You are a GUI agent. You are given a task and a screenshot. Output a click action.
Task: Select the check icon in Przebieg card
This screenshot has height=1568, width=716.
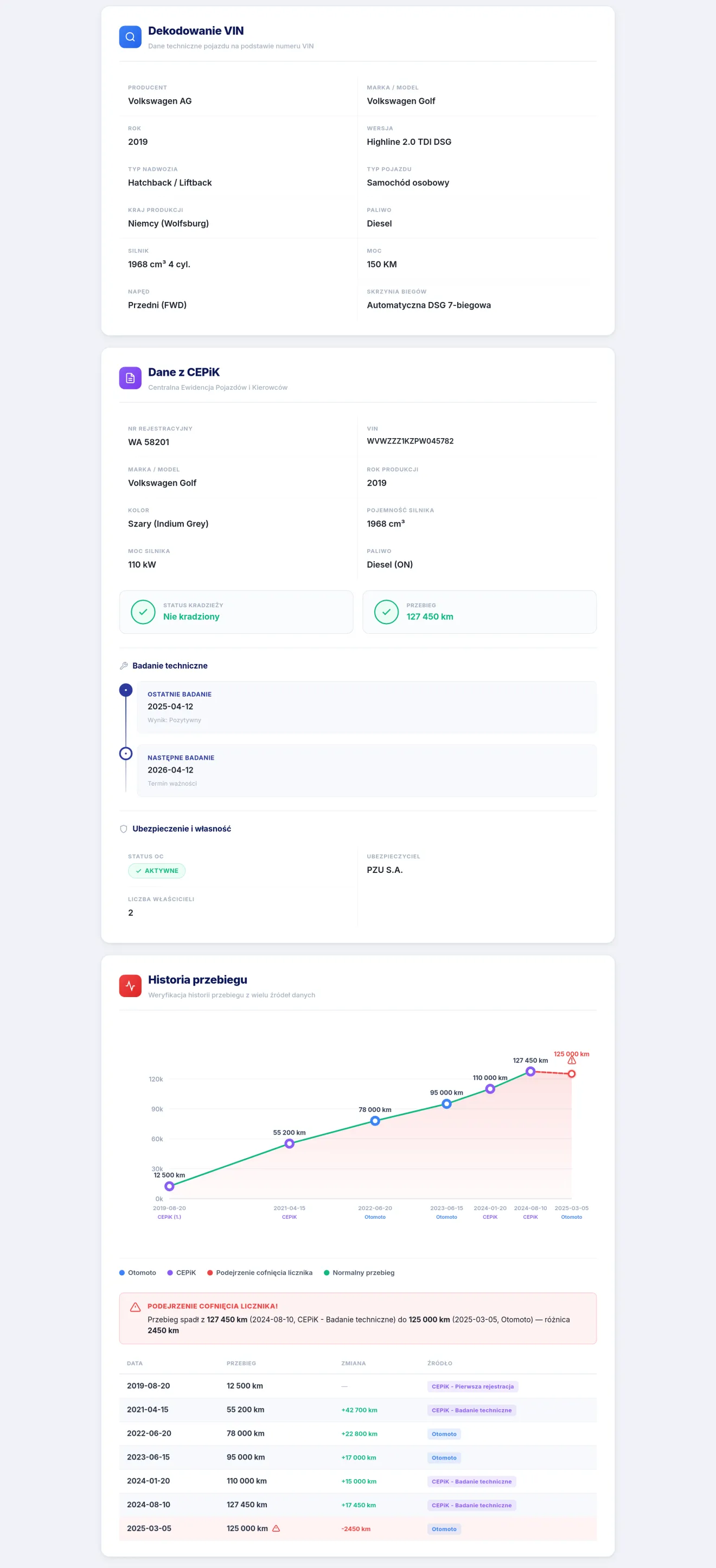(387, 612)
